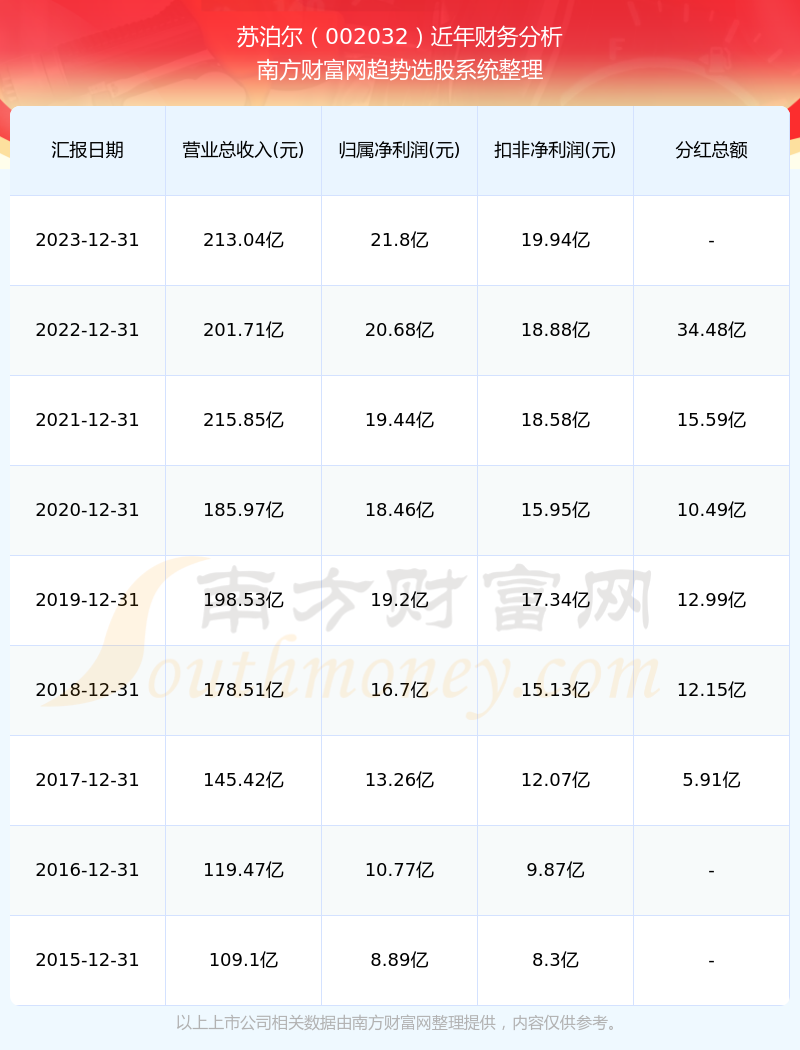Click the revenue value 119.47亿
The image size is (800, 1050).
click(244, 871)
